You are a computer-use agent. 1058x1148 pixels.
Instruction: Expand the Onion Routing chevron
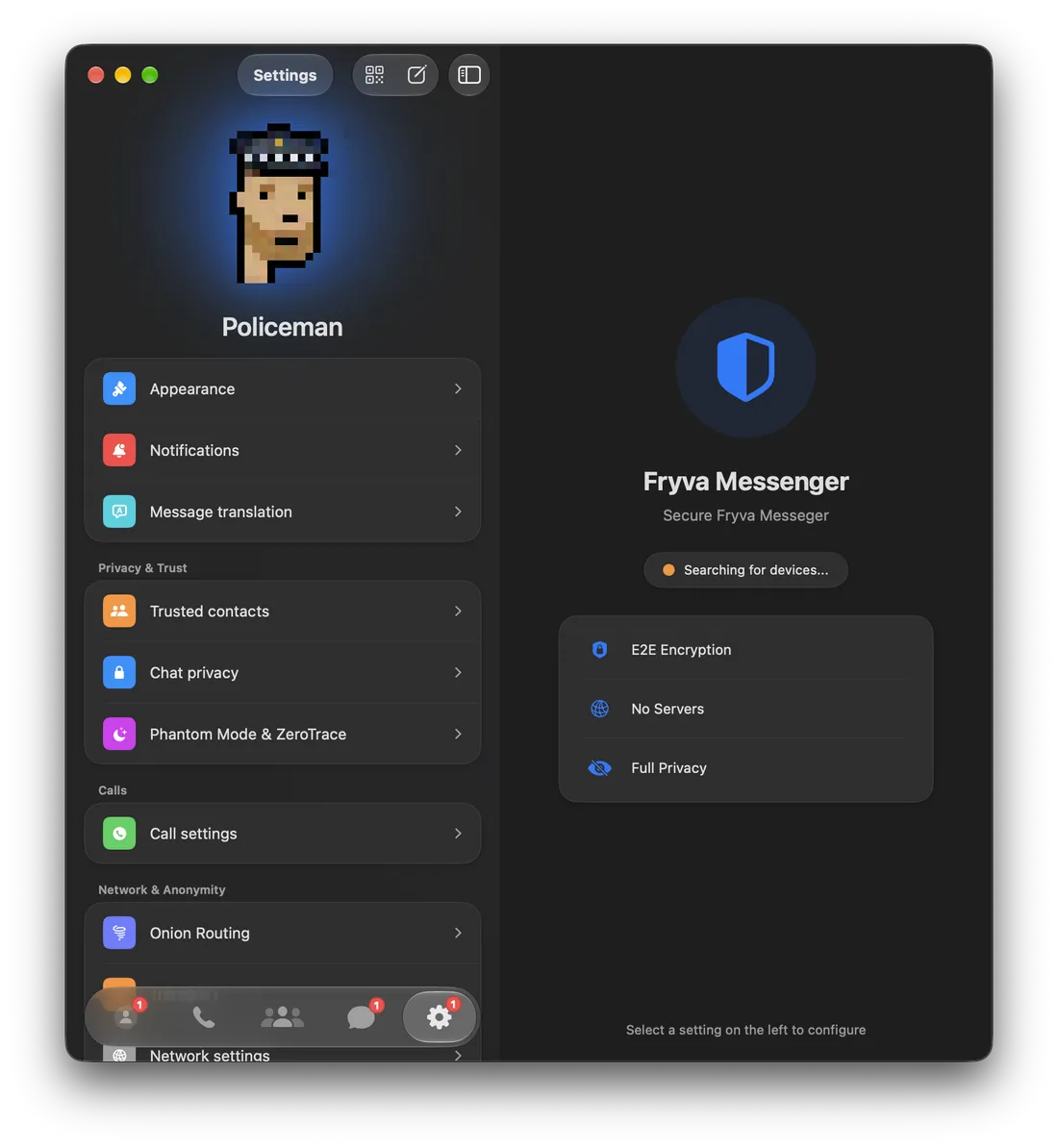tap(459, 934)
